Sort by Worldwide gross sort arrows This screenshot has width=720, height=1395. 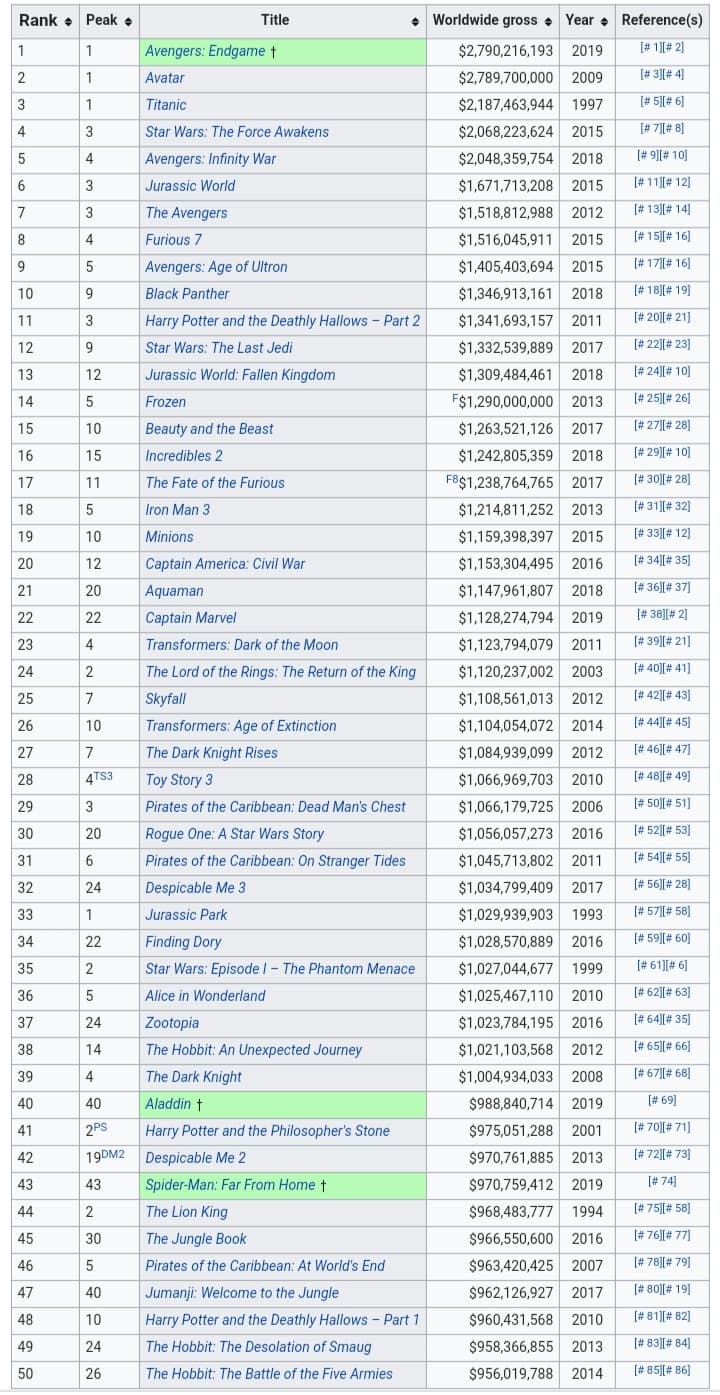549,20
